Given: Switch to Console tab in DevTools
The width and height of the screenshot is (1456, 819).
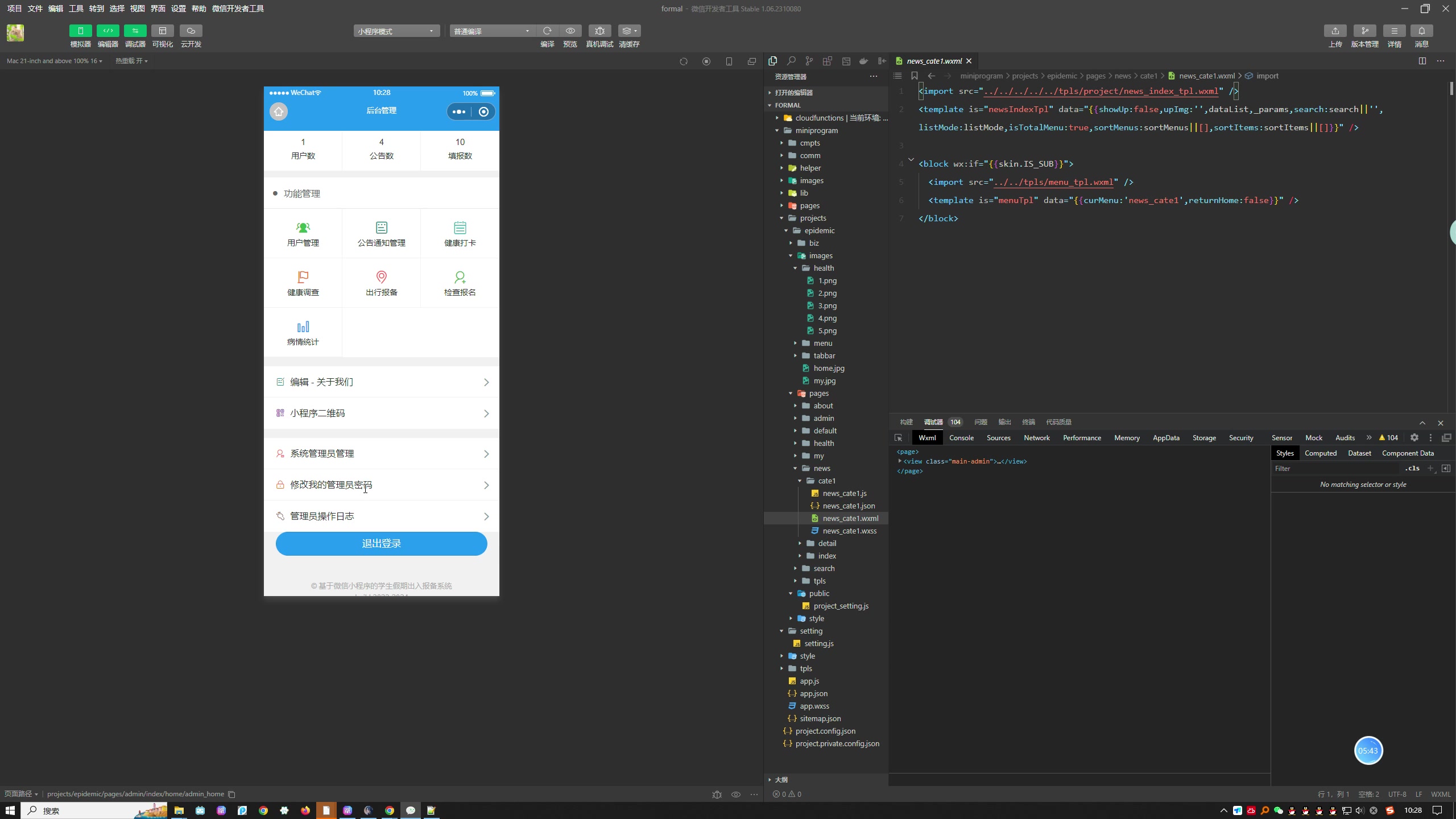Looking at the screenshot, I should (x=960, y=437).
